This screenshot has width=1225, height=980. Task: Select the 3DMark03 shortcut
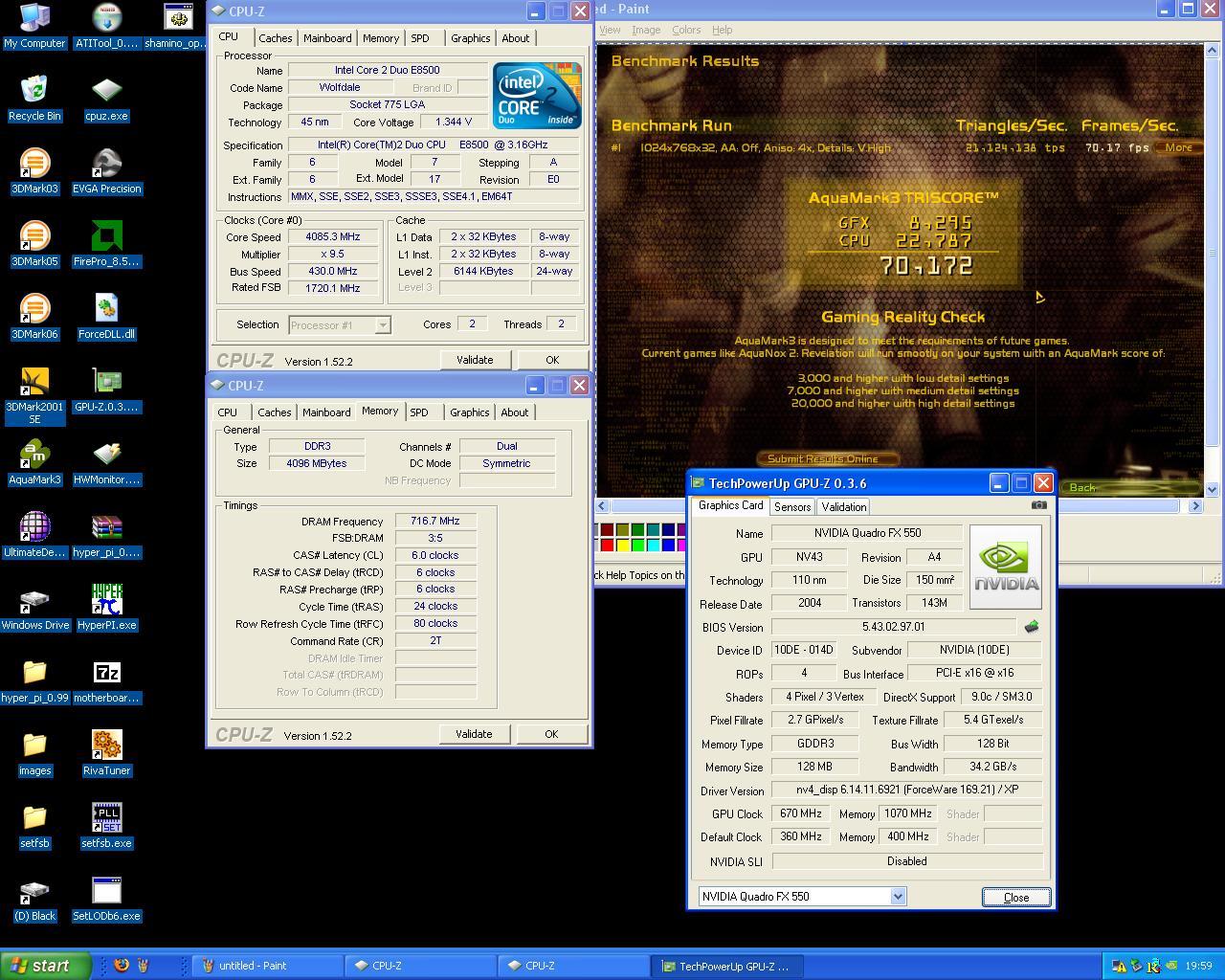coord(34,171)
